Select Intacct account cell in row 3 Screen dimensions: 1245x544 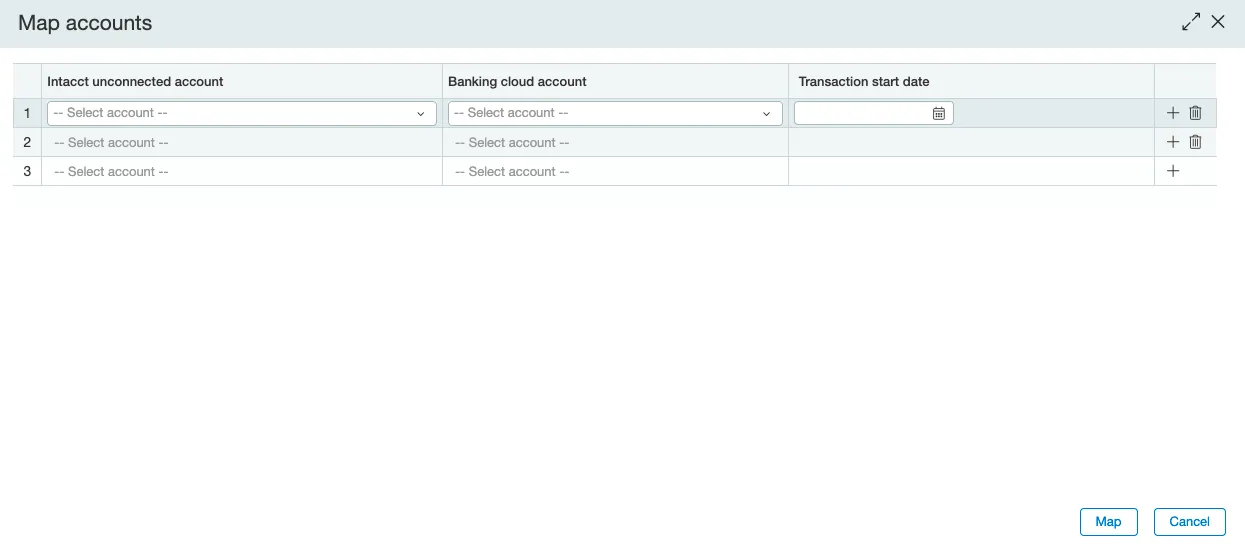(x=242, y=171)
